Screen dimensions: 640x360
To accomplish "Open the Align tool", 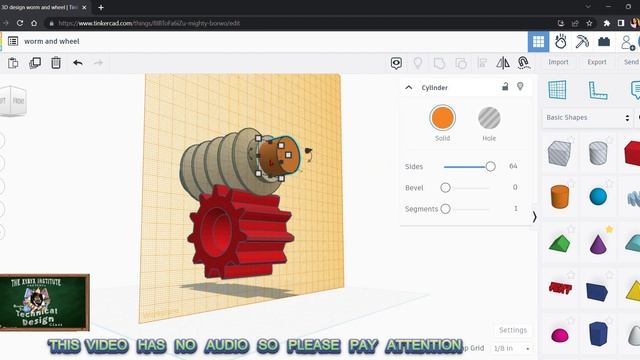I will (x=482, y=63).
